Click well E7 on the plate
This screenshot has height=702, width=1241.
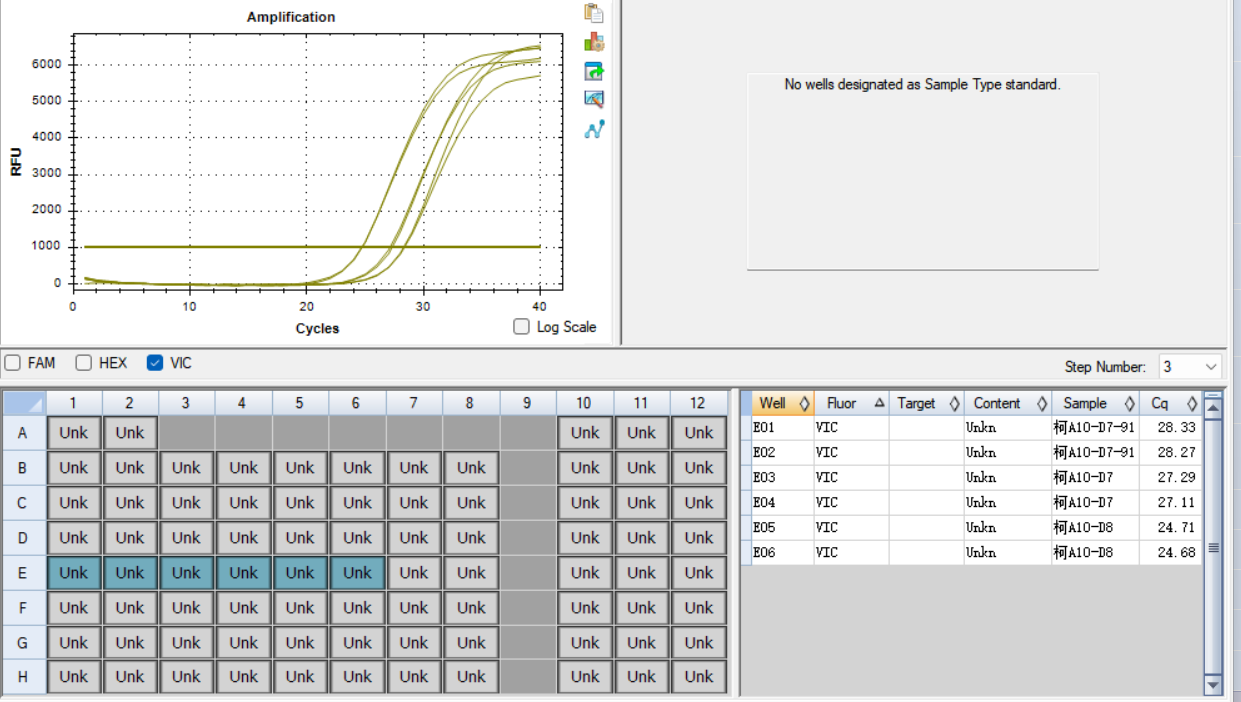pos(414,573)
